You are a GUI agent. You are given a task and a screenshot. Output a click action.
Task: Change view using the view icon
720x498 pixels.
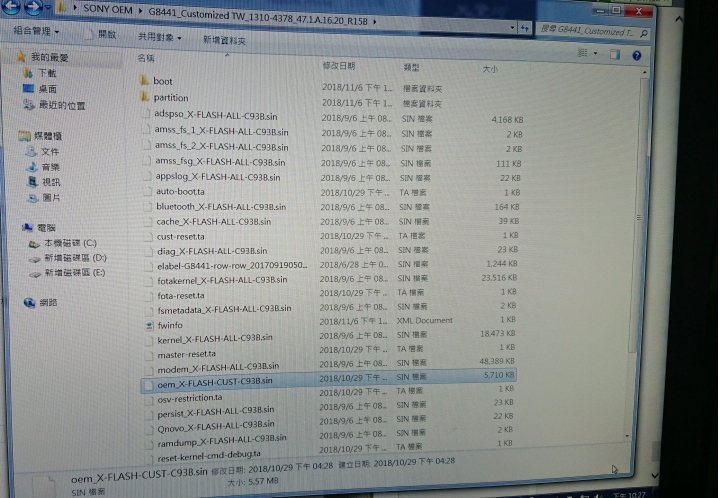tap(582, 53)
